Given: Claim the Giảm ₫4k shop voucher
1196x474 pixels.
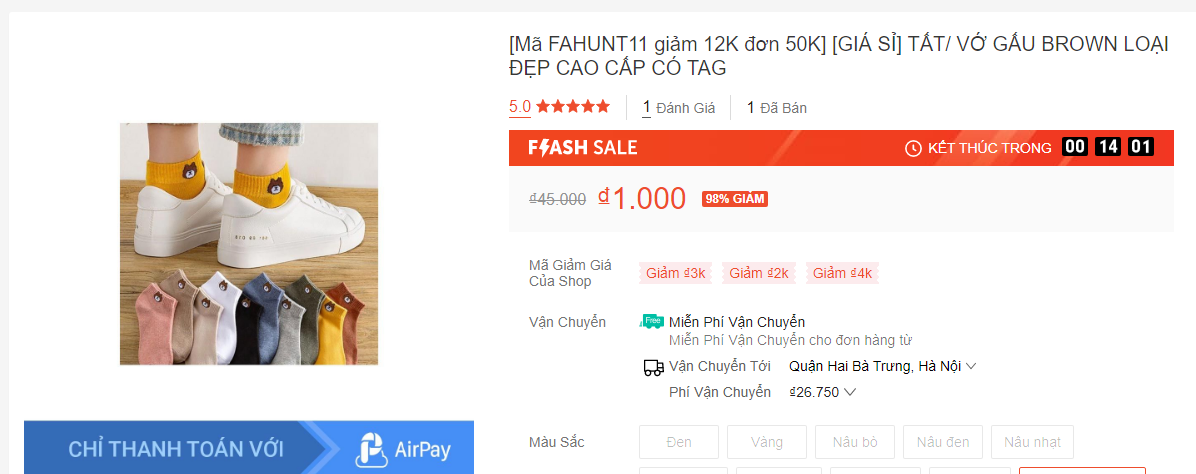Looking at the screenshot, I should click(x=842, y=273).
